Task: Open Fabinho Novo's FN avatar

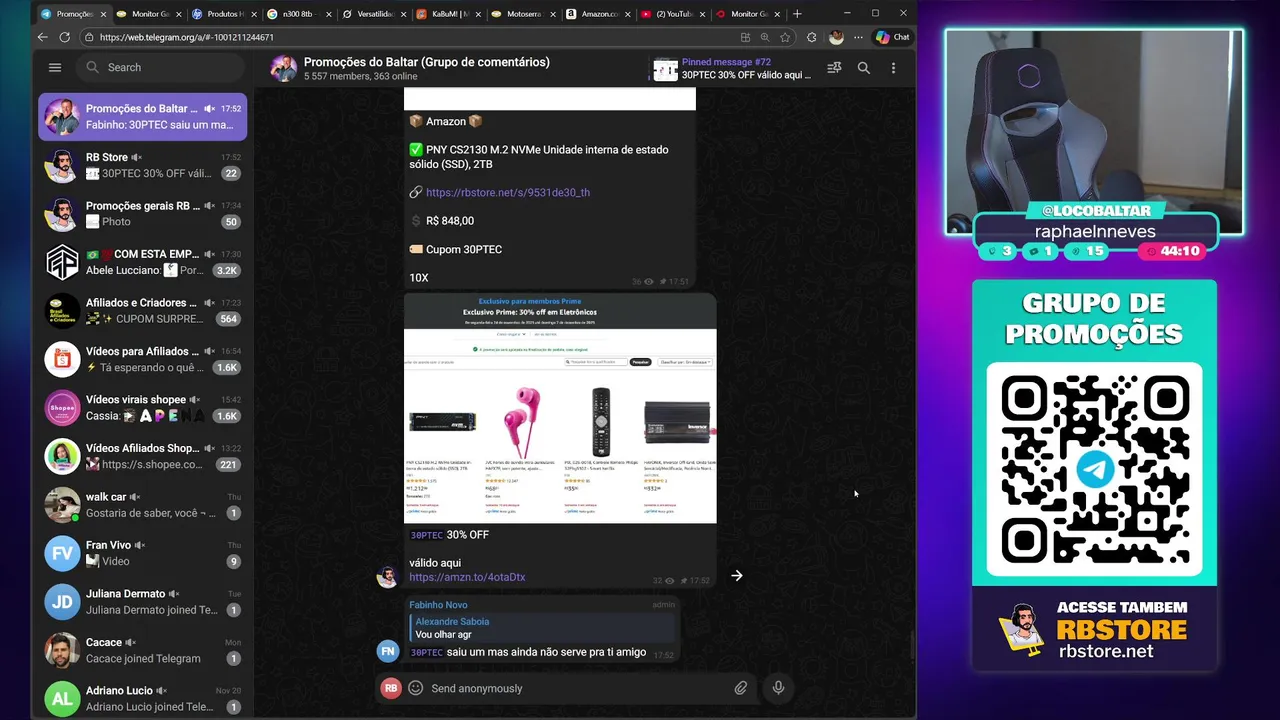Action: tap(387, 651)
